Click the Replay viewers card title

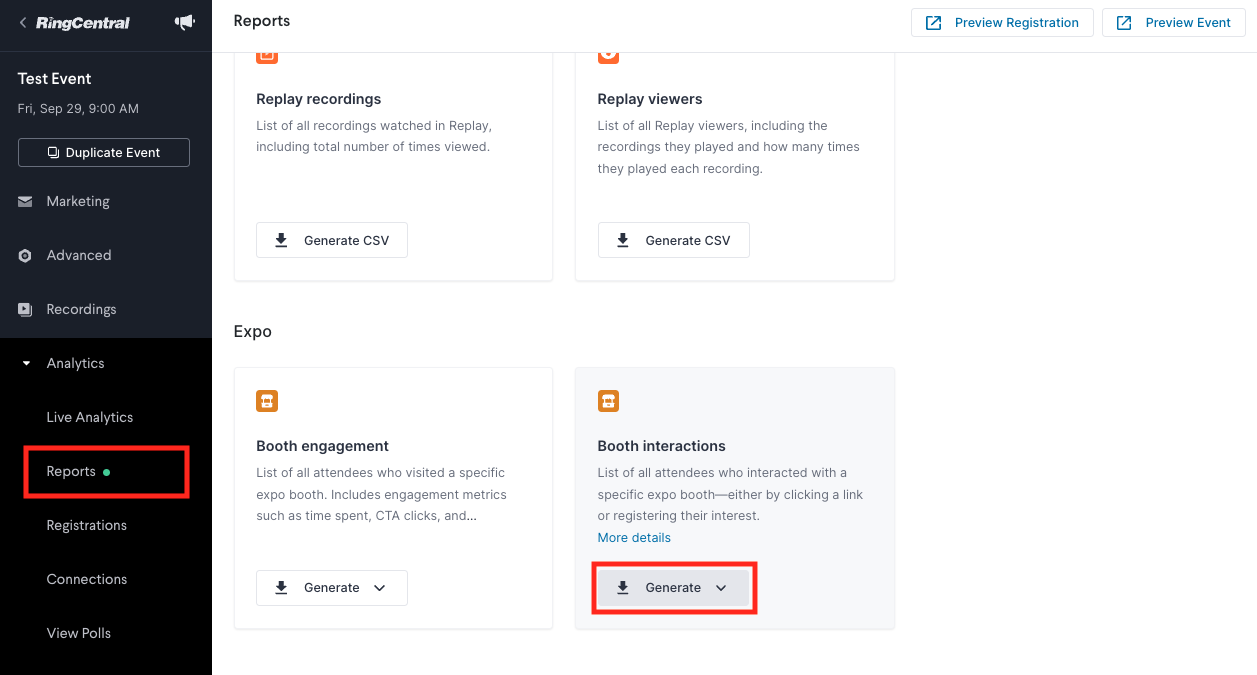(x=650, y=99)
